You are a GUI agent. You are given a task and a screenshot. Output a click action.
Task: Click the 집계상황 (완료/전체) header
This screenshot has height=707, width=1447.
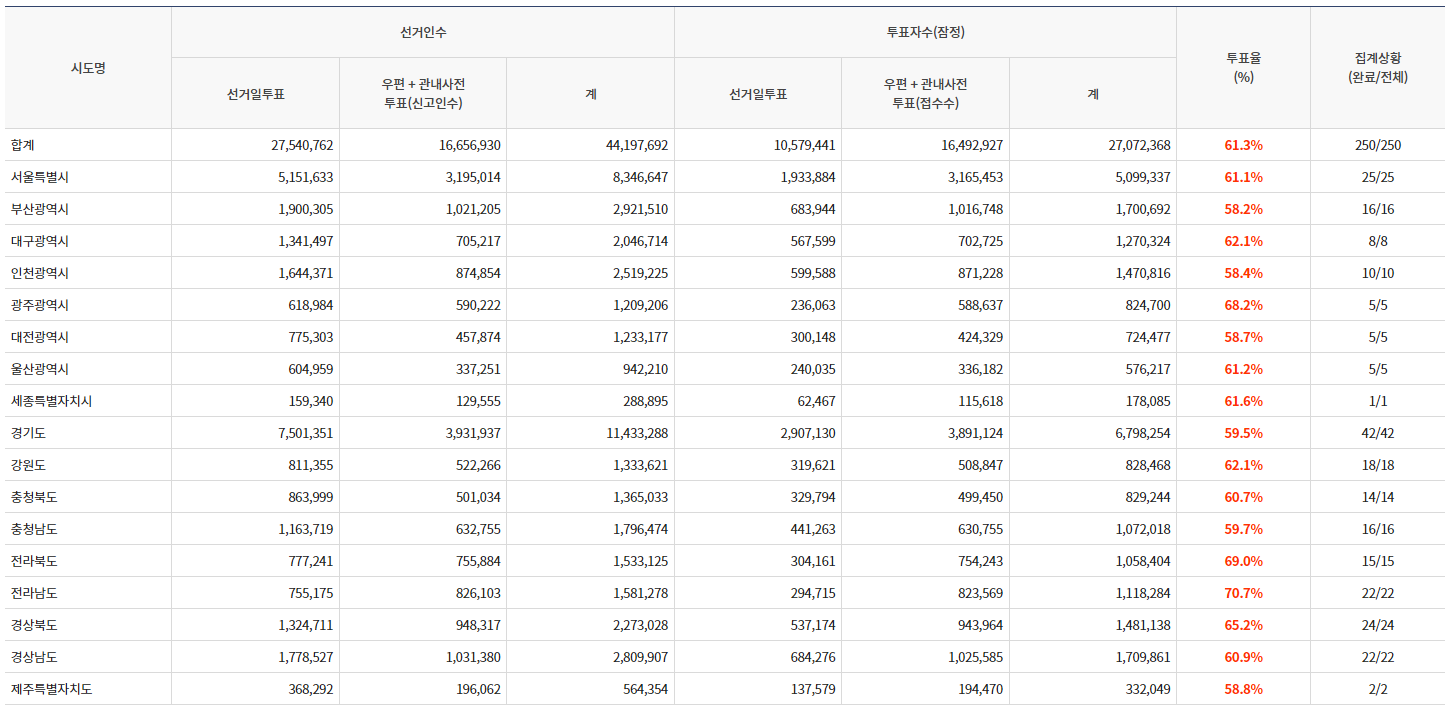click(x=1377, y=68)
